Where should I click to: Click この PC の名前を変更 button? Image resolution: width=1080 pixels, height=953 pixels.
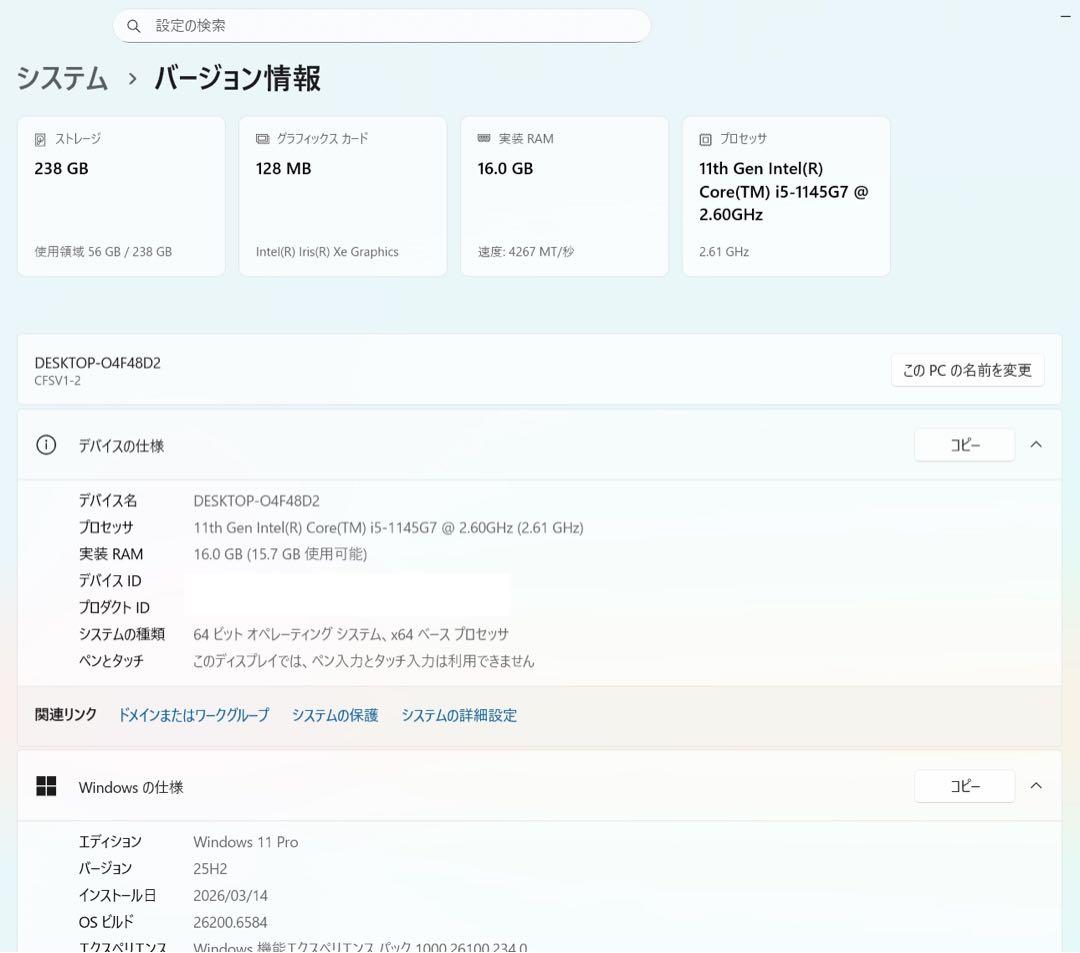point(967,370)
